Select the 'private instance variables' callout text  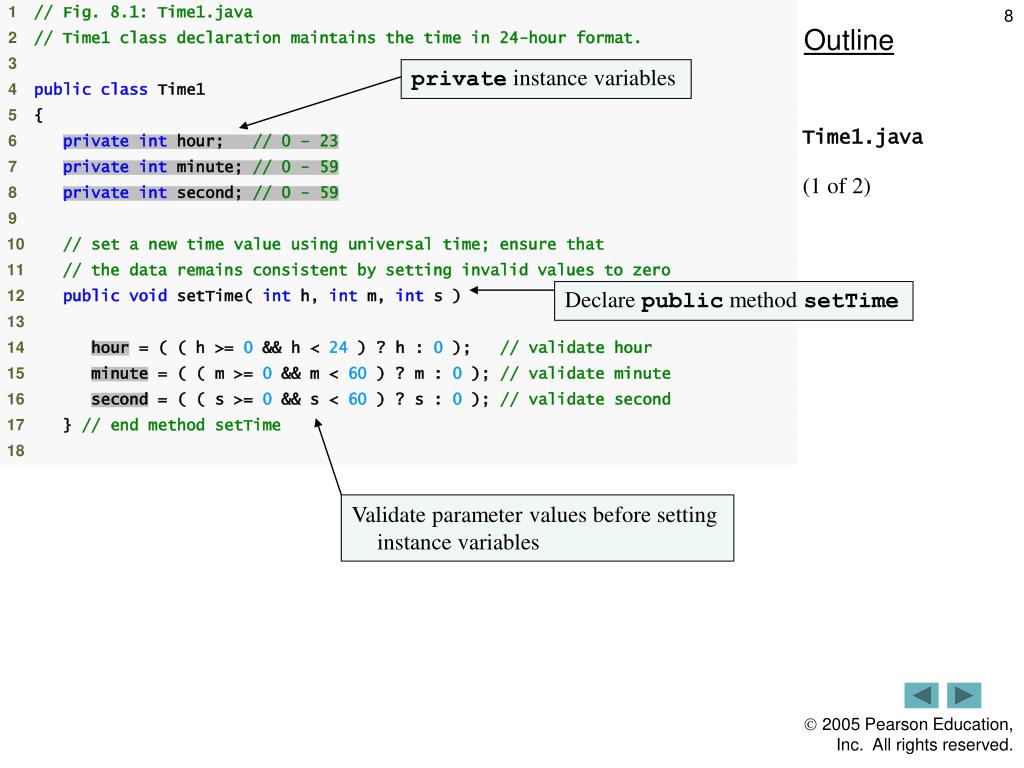pyautogui.click(x=543, y=78)
